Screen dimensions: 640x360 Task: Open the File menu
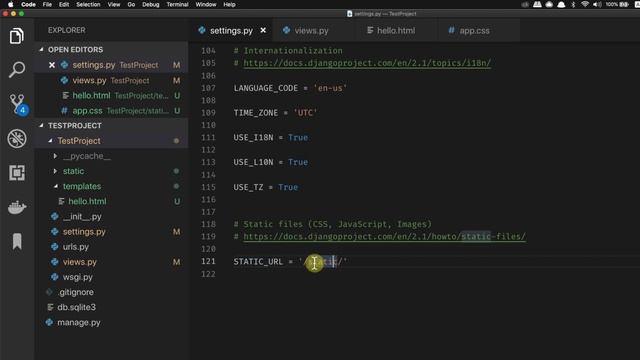coord(47,4)
